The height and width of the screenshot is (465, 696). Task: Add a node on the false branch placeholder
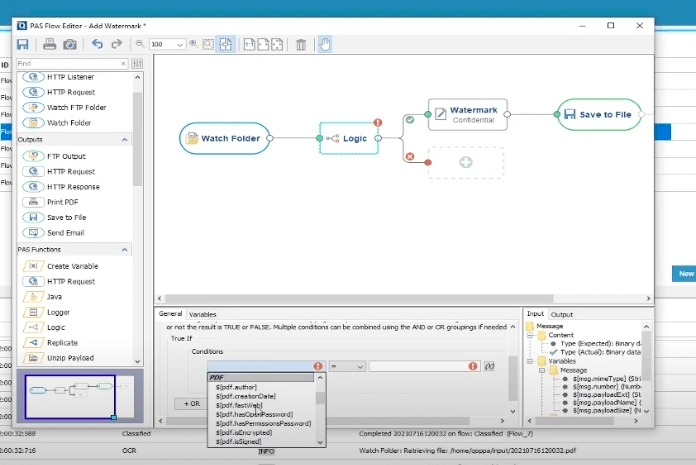click(x=466, y=162)
